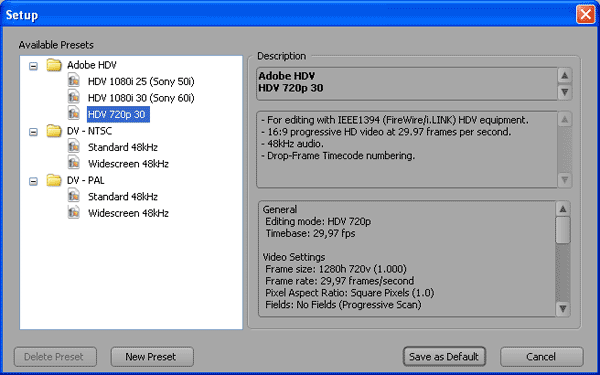Click the HDV 1080i 25 preset file icon
600x375 pixels.
point(73,81)
